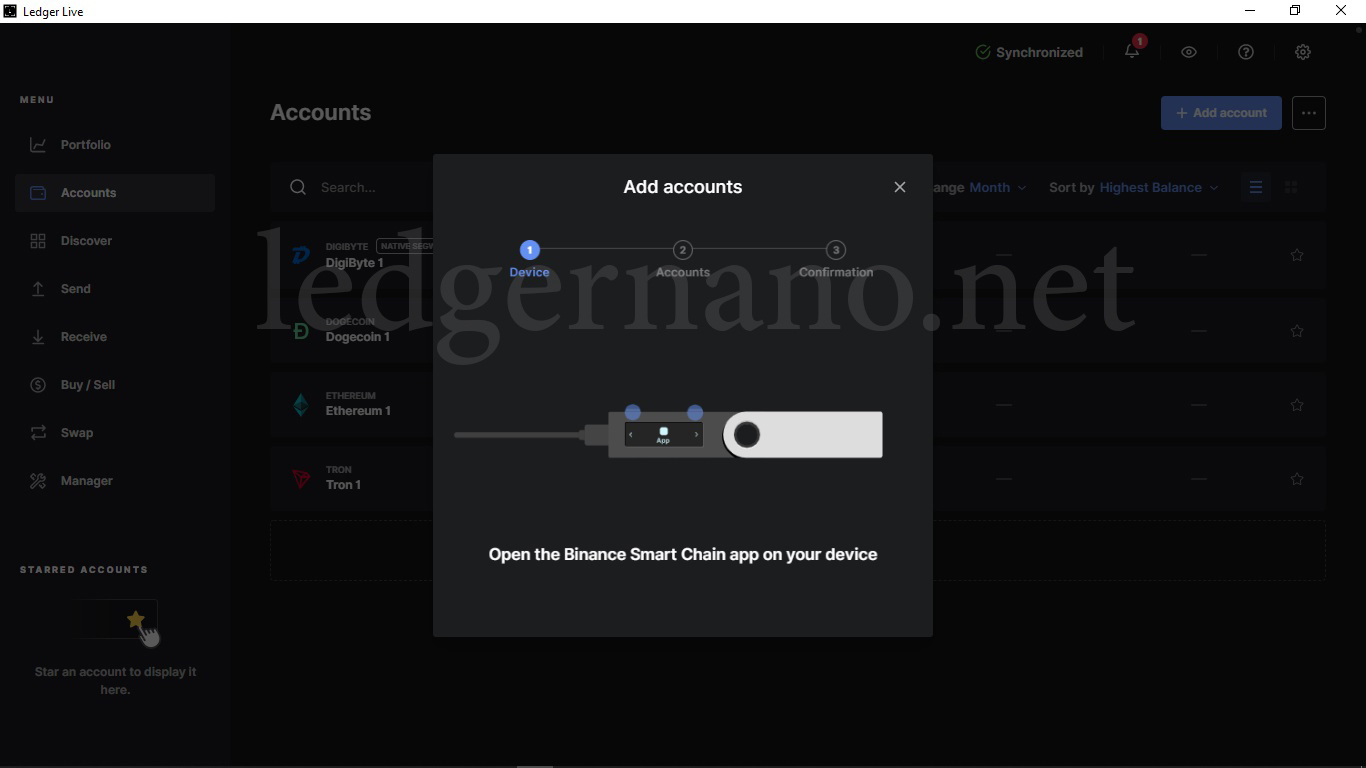Click the Ledger Live title bar icon
Viewport: 1366px width, 768px height.
point(10,11)
